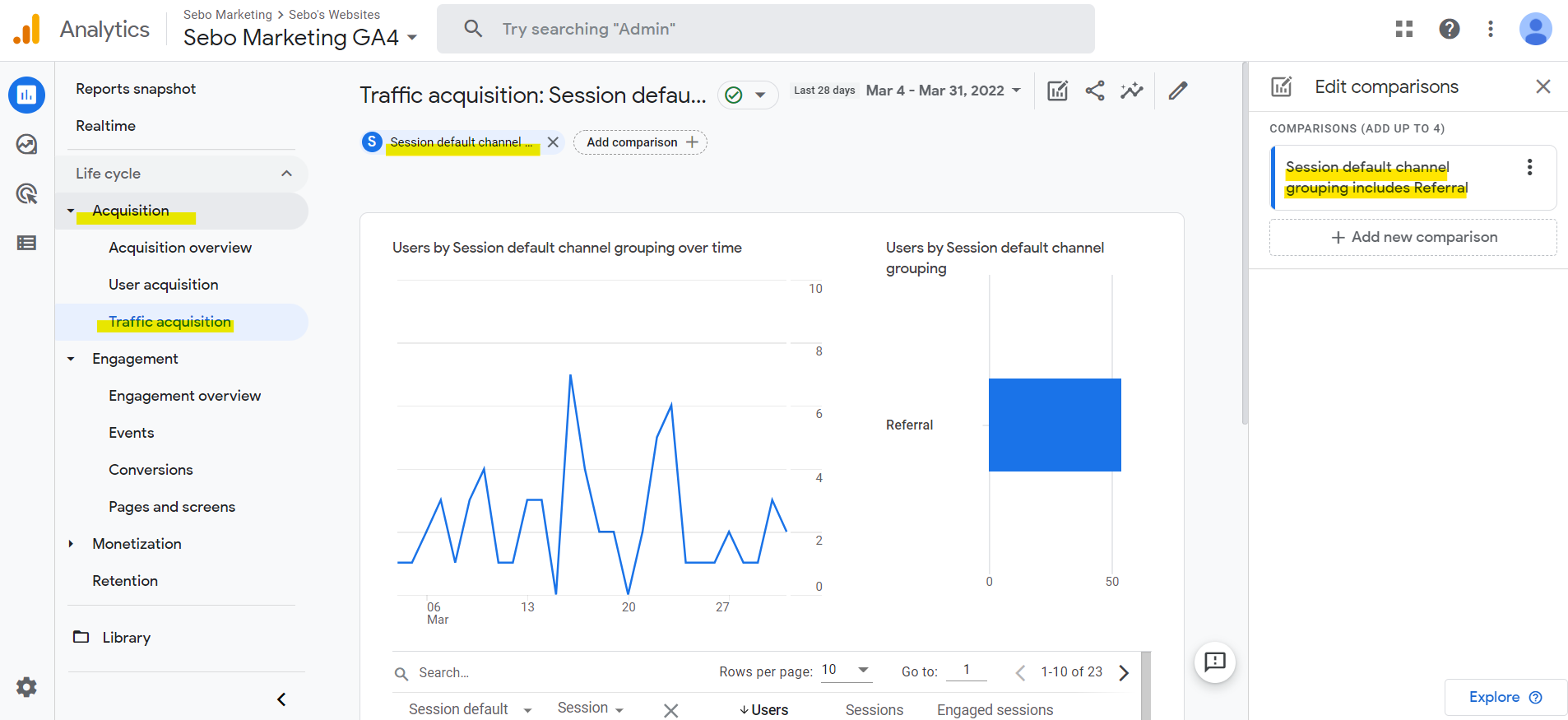
Task: Open the Google apps grid icon
Action: point(1404,29)
